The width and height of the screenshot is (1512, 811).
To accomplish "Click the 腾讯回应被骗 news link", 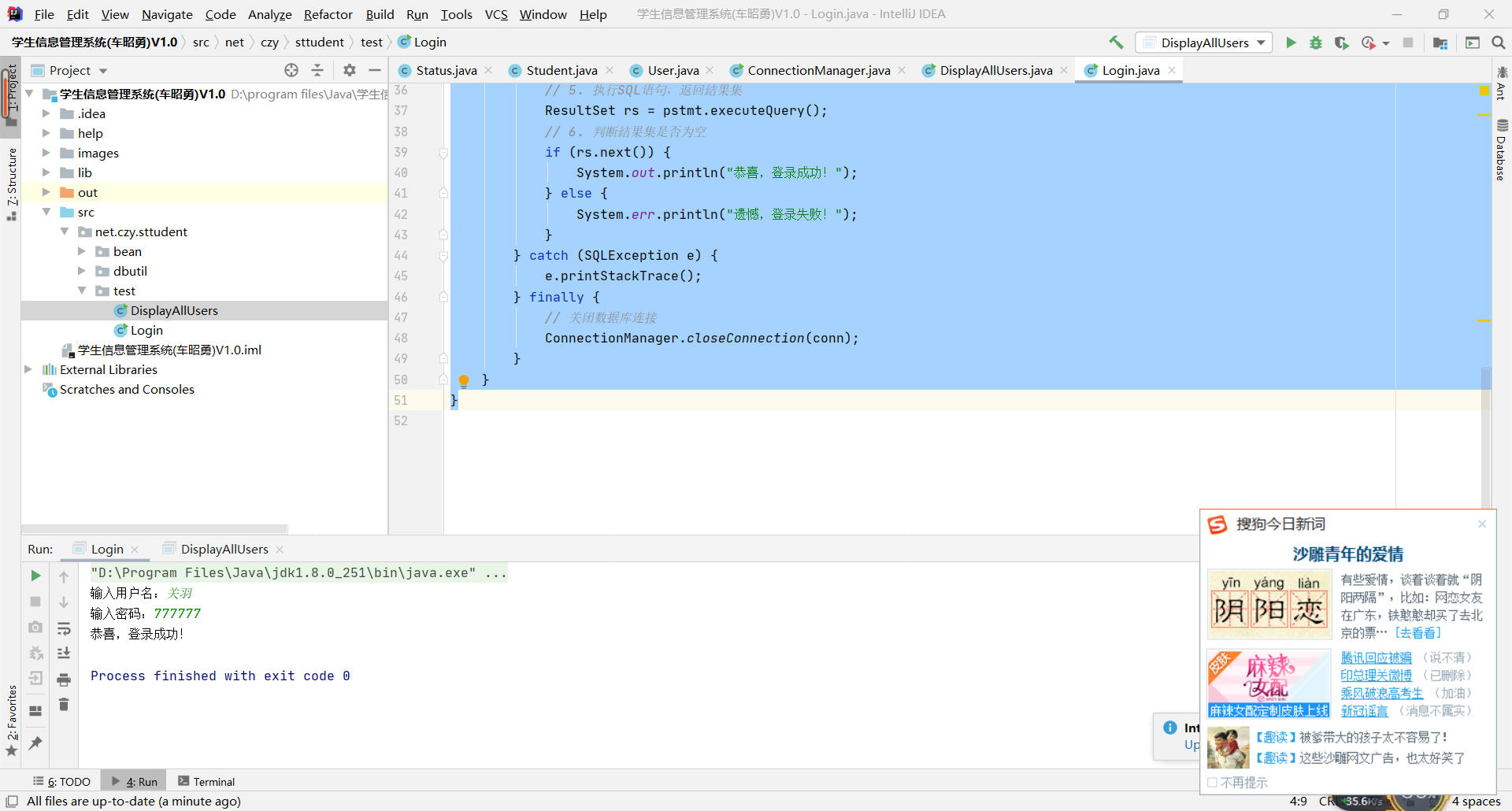I will 1376,657.
